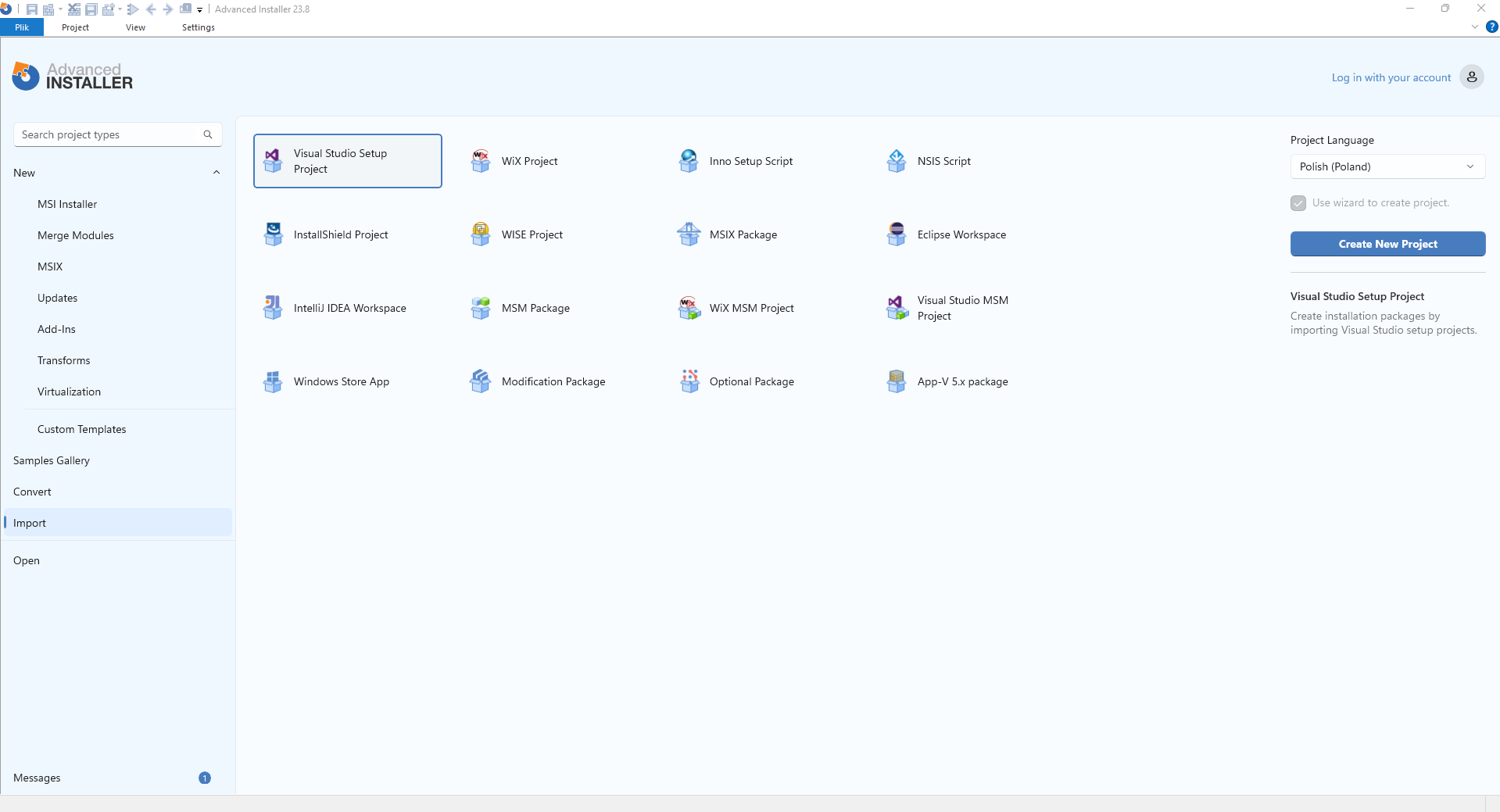Click the Forward arrow in the toolbar
Screen dimensions: 1500x812
pyautogui.click(x=167, y=9)
